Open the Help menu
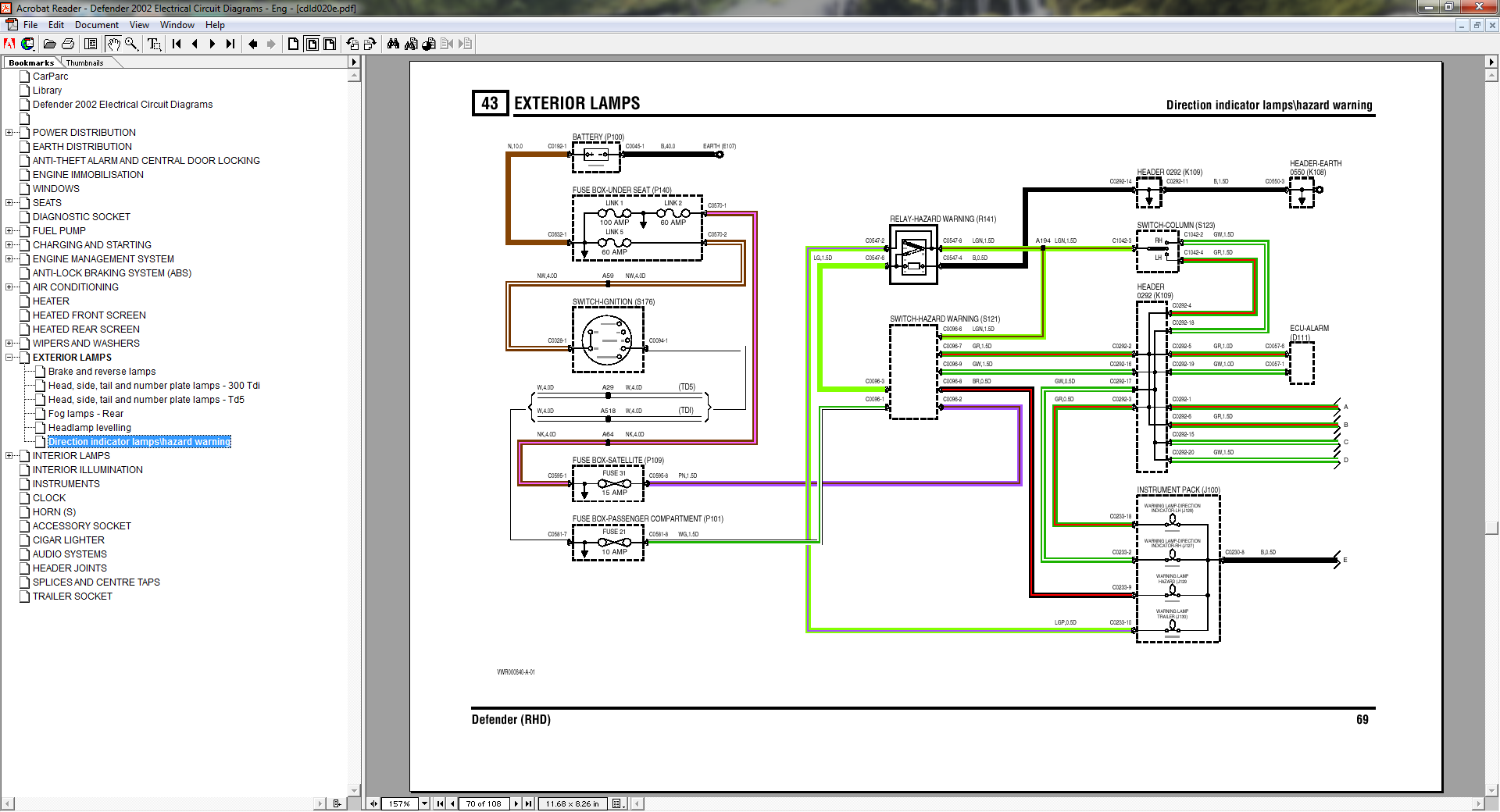 (x=215, y=25)
